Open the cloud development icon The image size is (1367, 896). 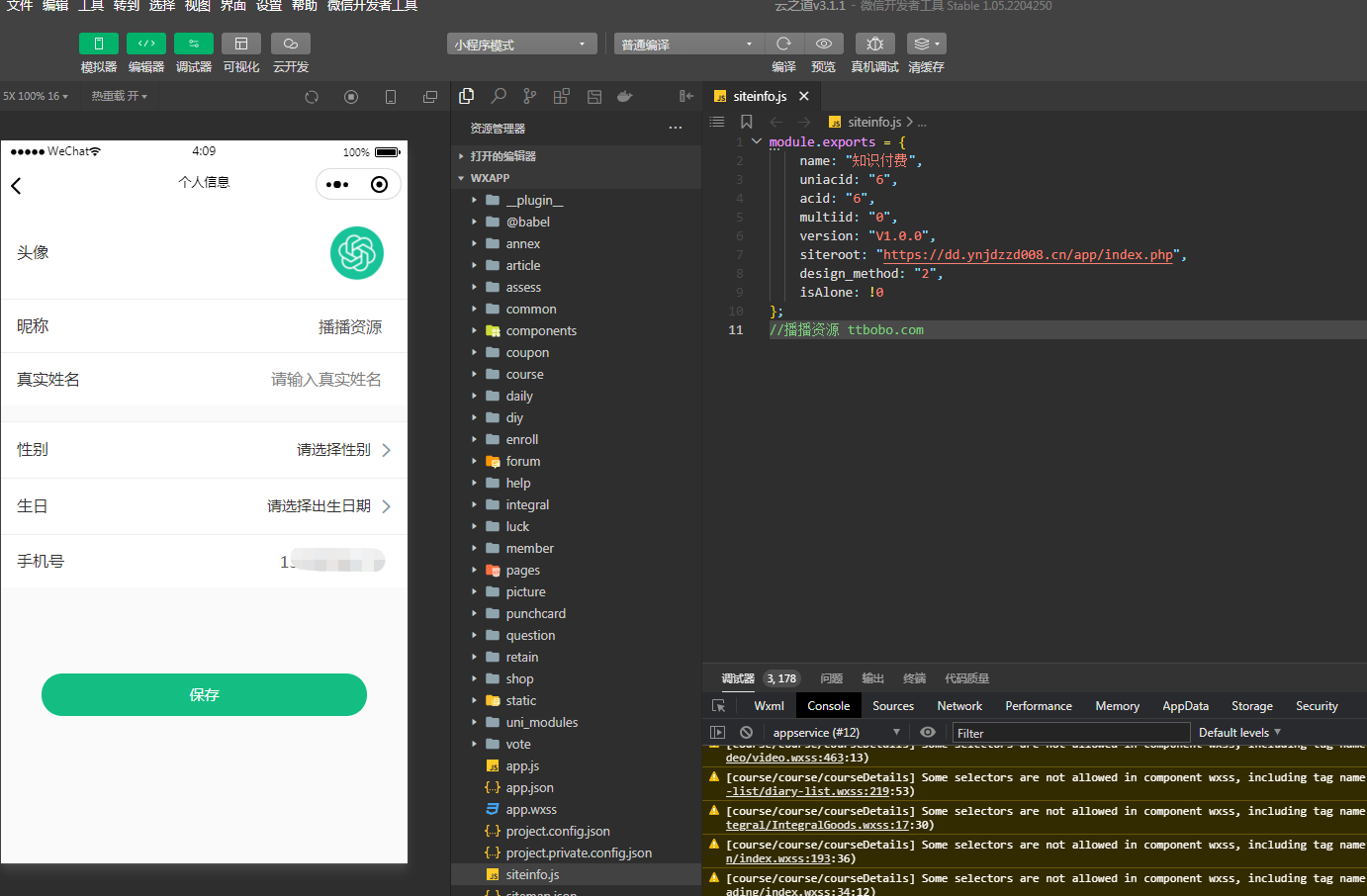(291, 44)
